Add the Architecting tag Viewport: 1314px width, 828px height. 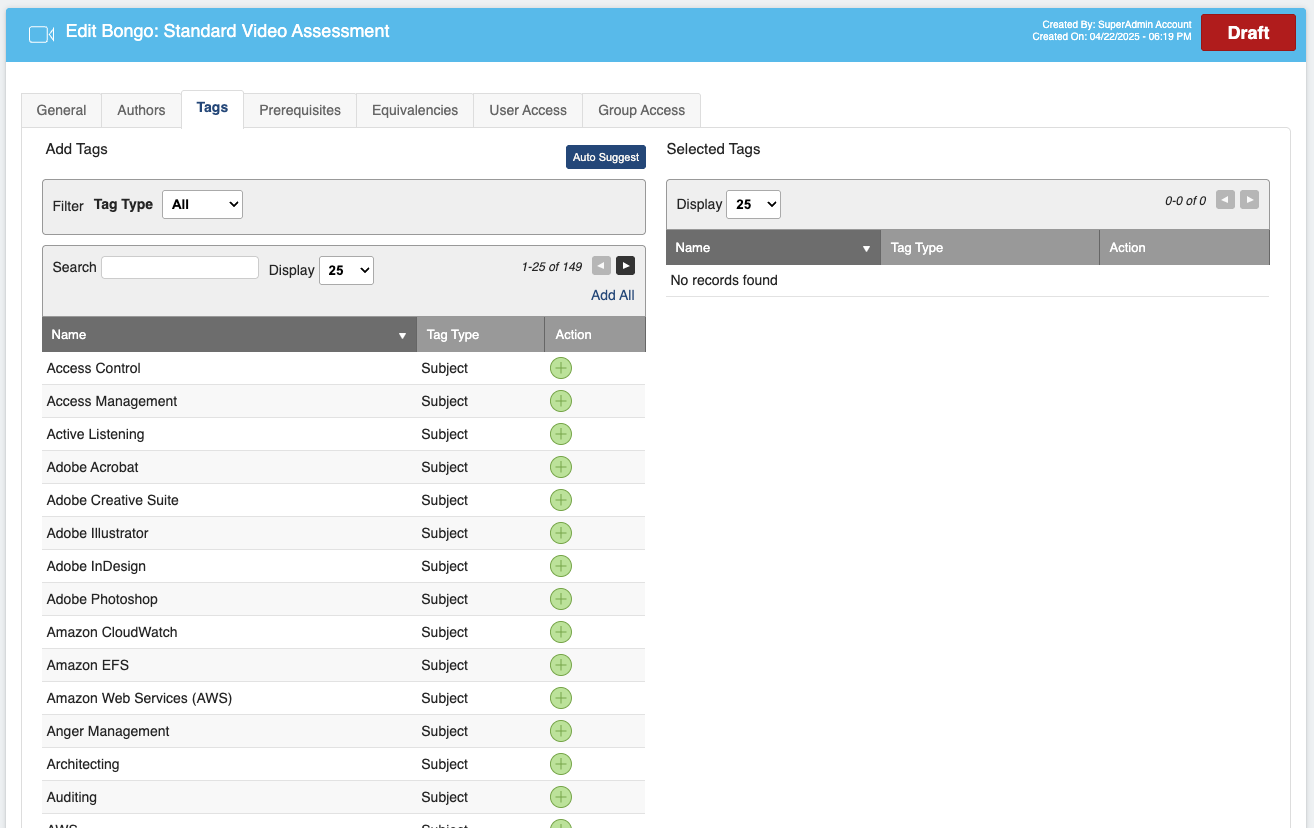[561, 764]
